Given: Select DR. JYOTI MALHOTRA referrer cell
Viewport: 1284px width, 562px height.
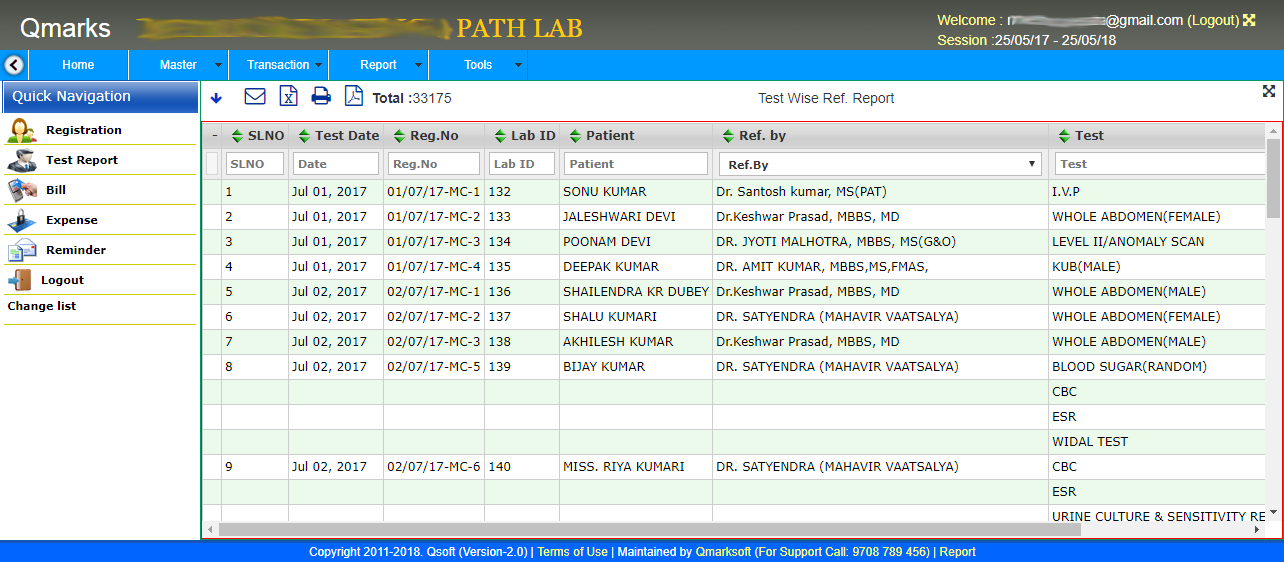Looking at the screenshot, I should [881, 242].
